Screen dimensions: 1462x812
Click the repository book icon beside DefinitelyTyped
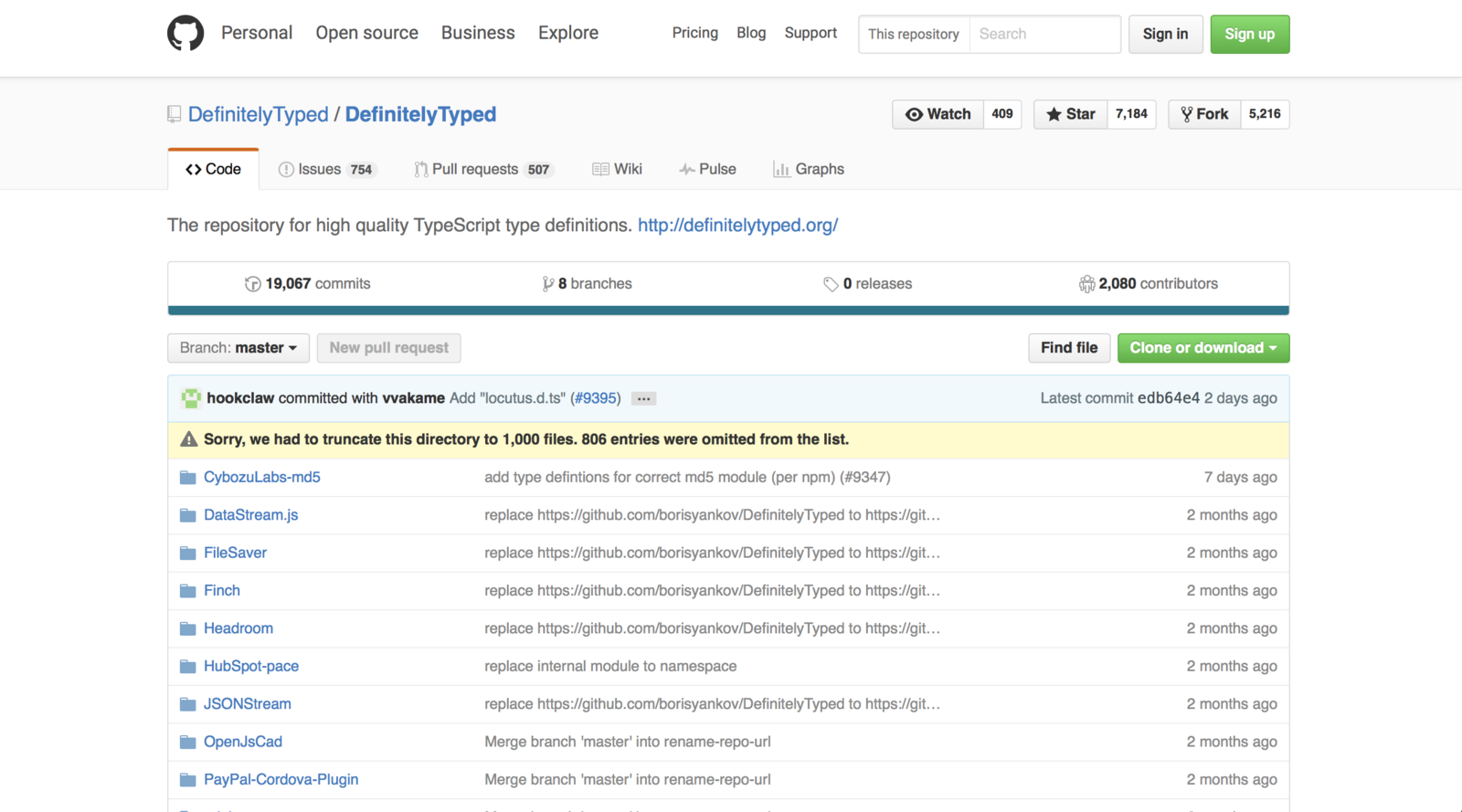pyautogui.click(x=175, y=114)
